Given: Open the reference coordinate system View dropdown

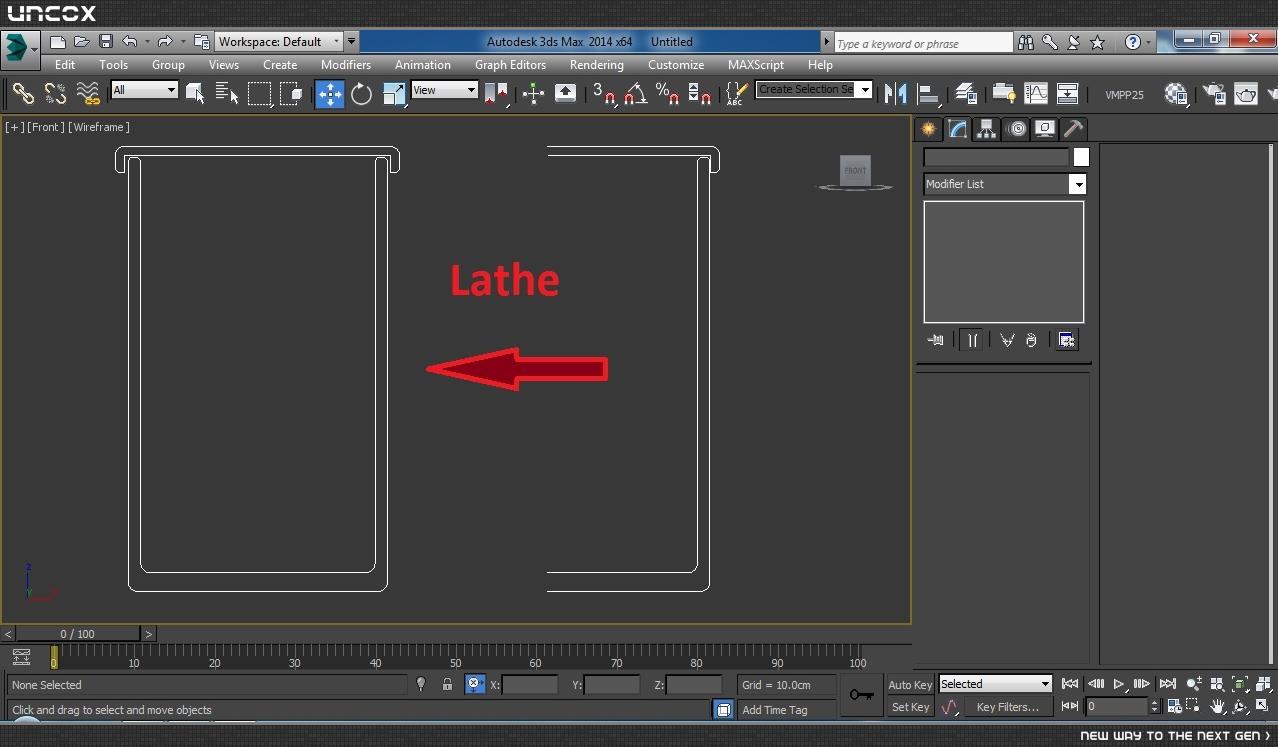Looking at the screenshot, I should (444, 90).
